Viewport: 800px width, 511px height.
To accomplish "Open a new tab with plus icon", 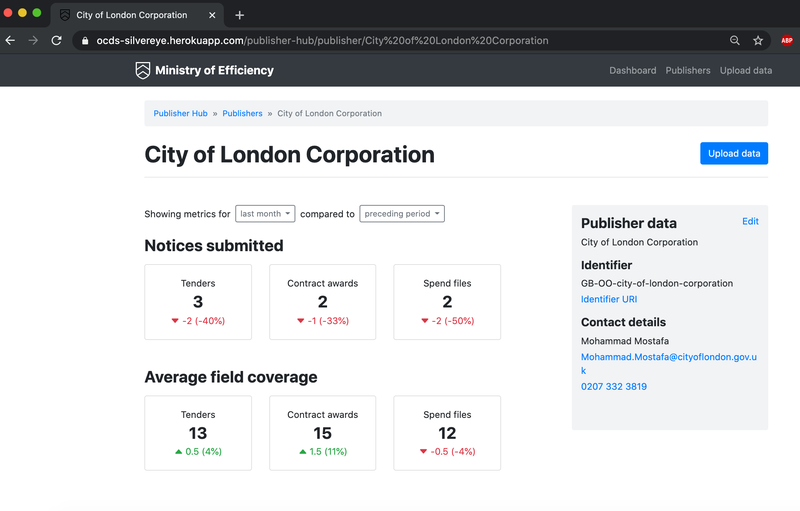I will coord(239,15).
